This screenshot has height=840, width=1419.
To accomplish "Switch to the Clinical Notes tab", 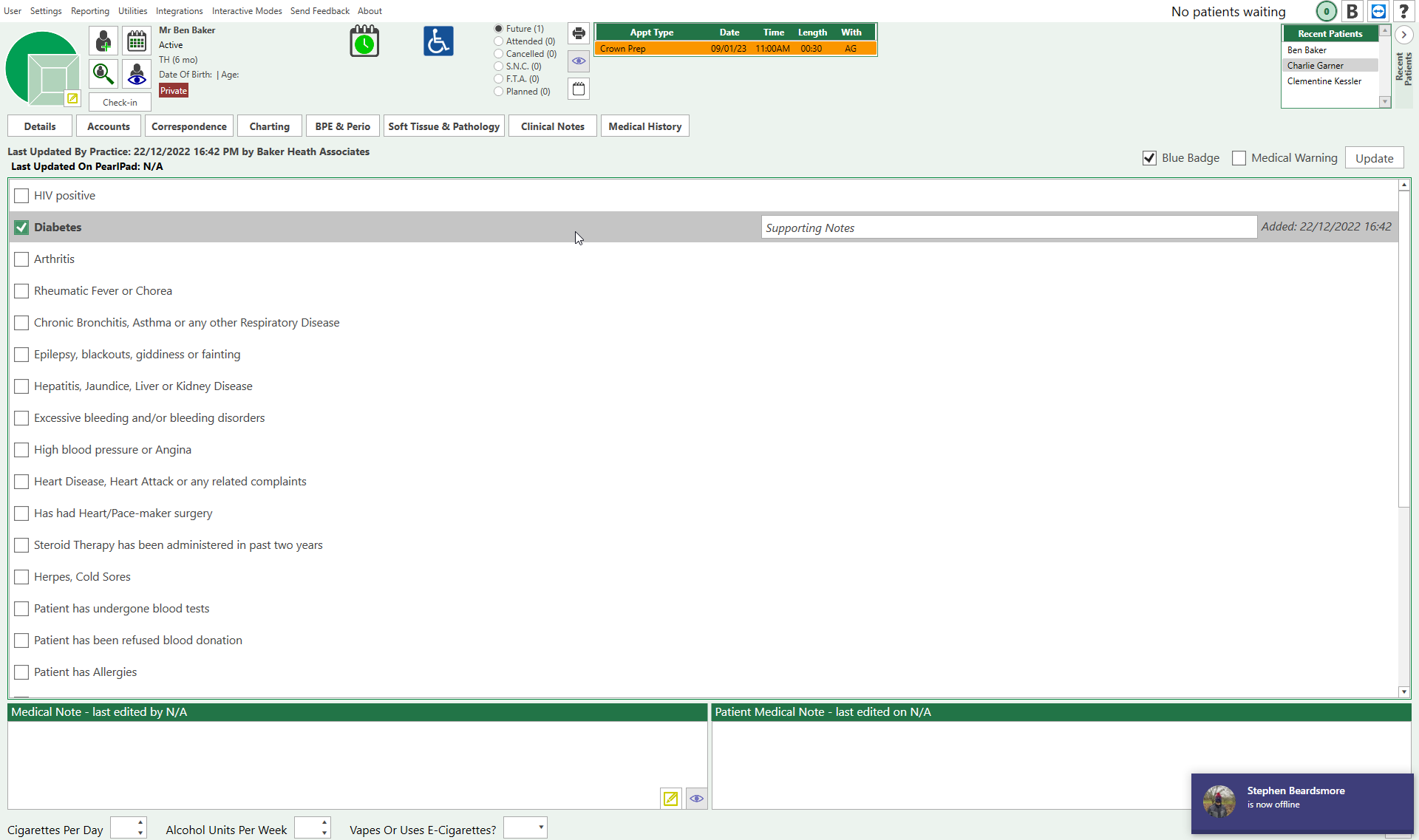I will point(552,126).
